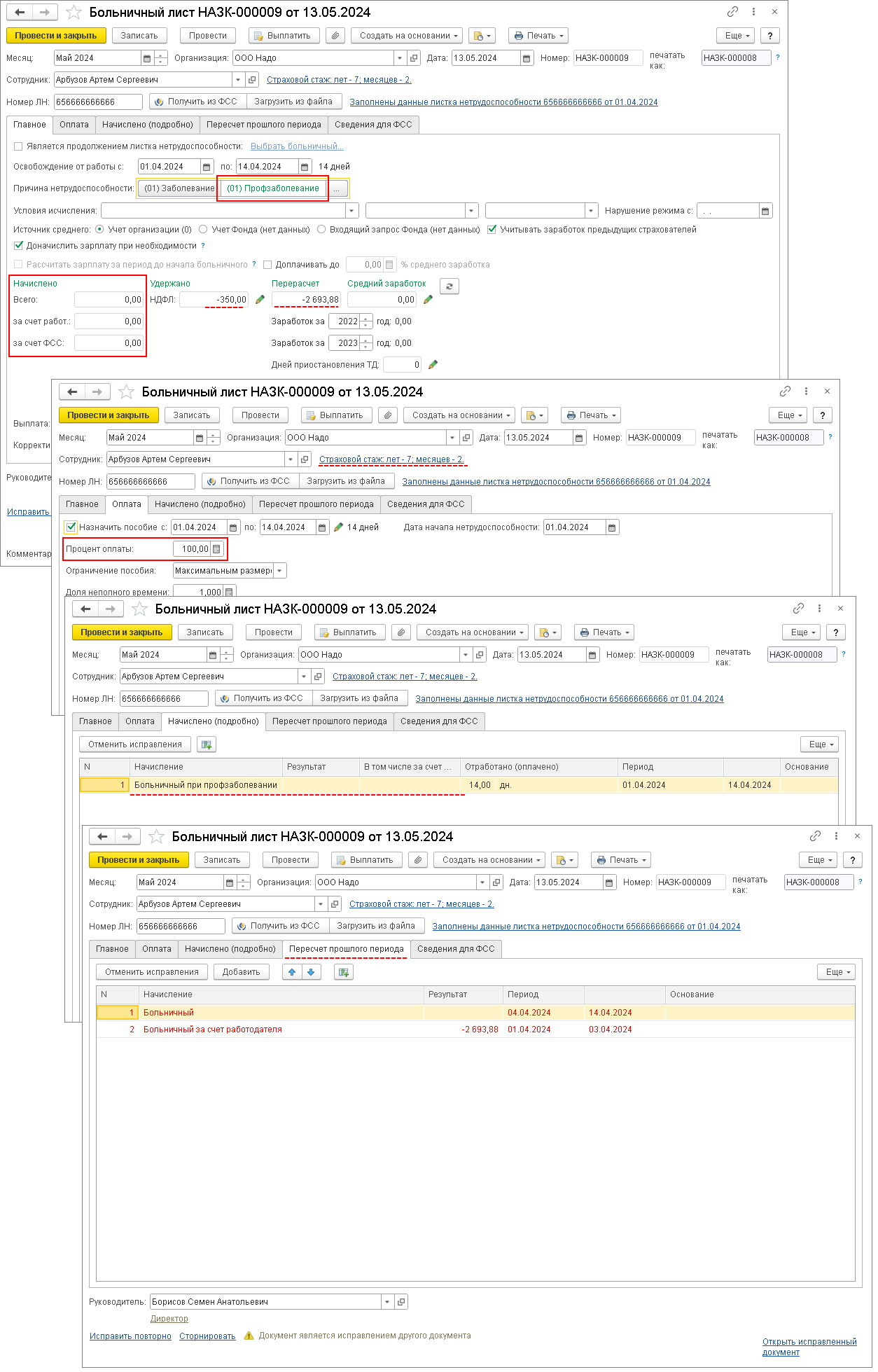Select the Входящий запрос Фонда radio button
The image size is (878, 1372).
[x=321, y=229]
